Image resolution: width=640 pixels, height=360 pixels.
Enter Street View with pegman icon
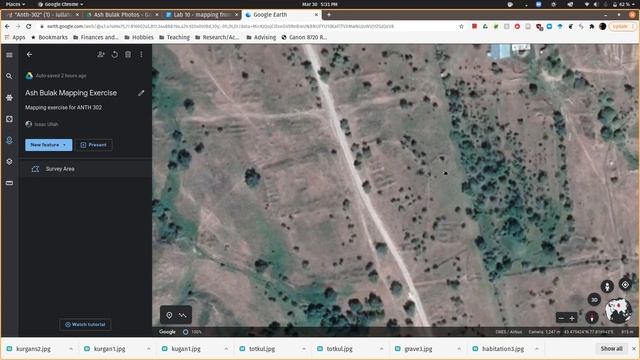607,287
